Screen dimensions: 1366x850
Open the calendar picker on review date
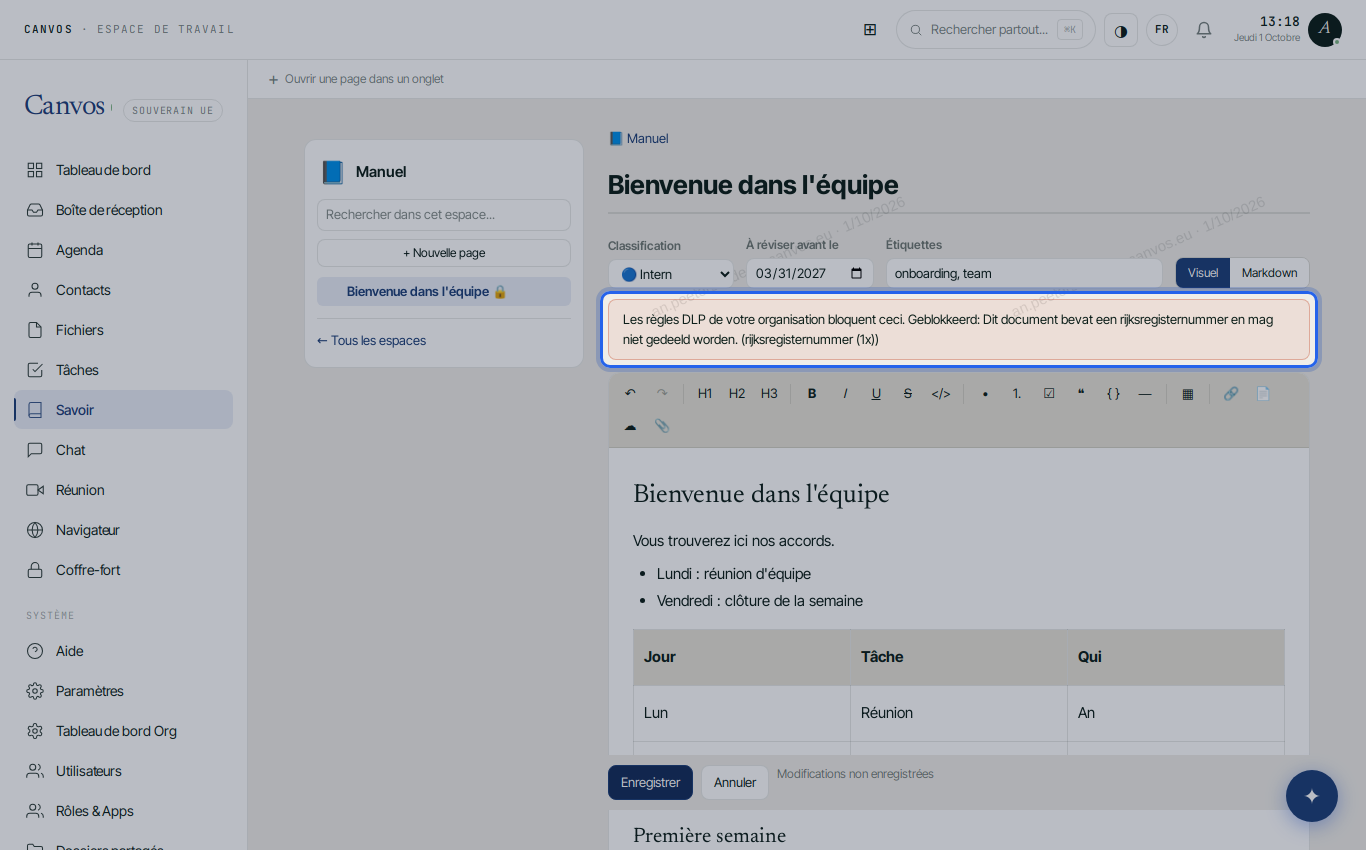(x=856, y=274)
